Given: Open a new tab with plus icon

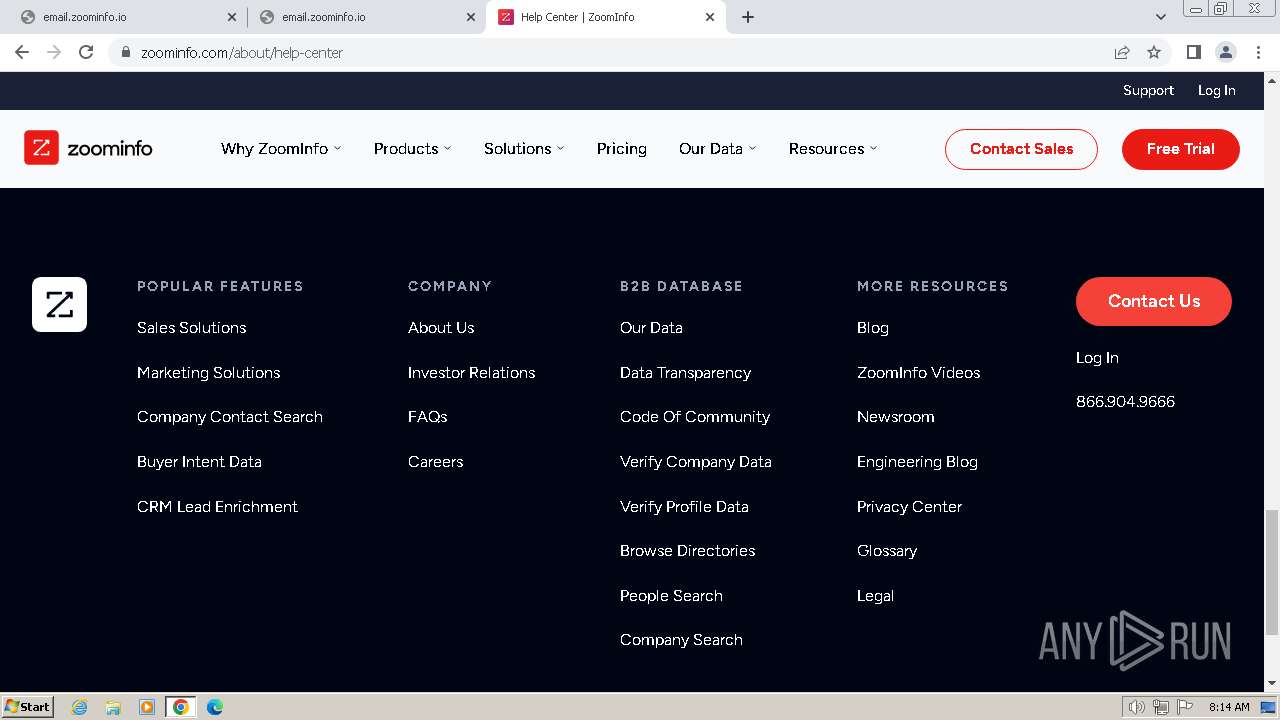Looking at the screenshot, I should (748, 17).
